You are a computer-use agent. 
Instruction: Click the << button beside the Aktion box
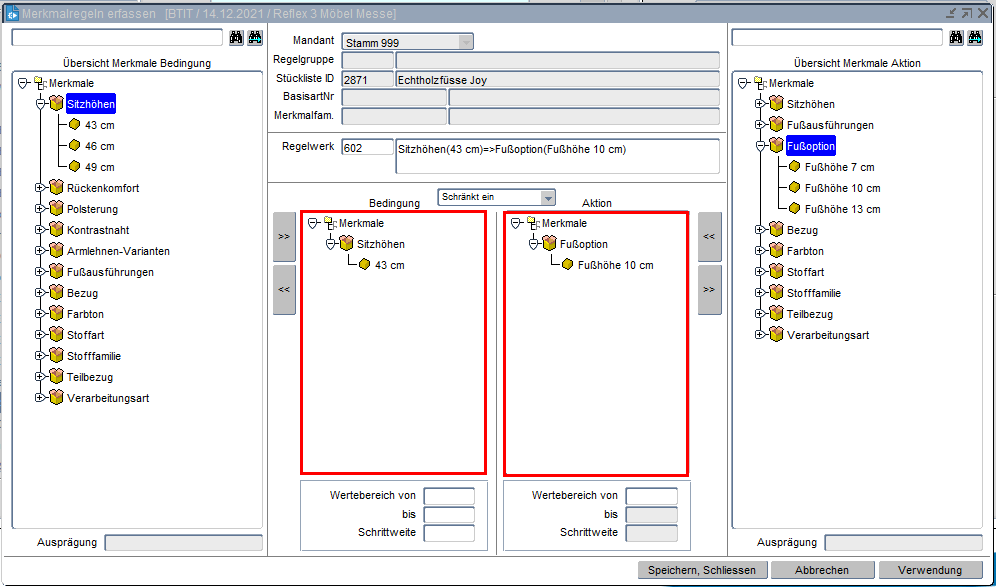(709, 236)
